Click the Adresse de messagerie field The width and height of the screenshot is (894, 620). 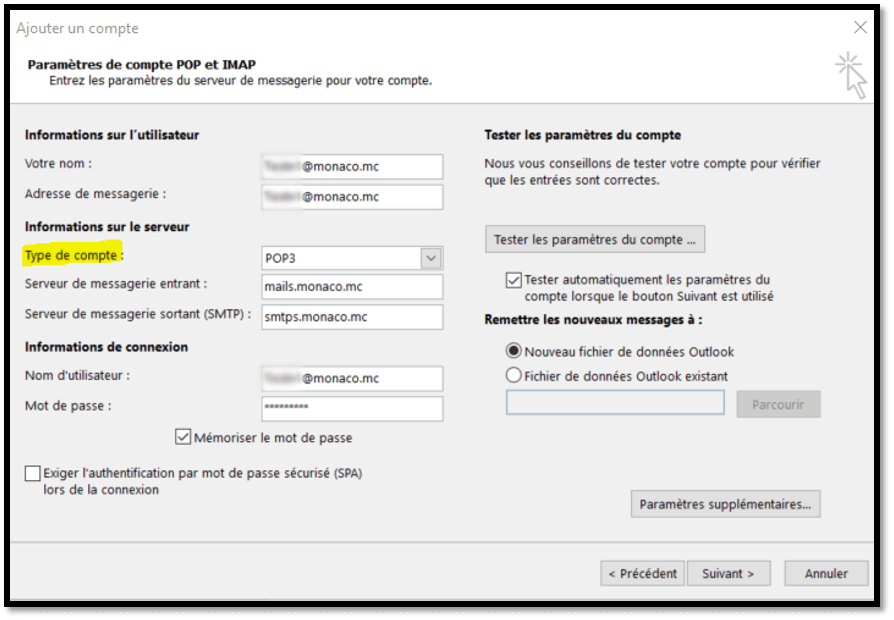point(351,197)
